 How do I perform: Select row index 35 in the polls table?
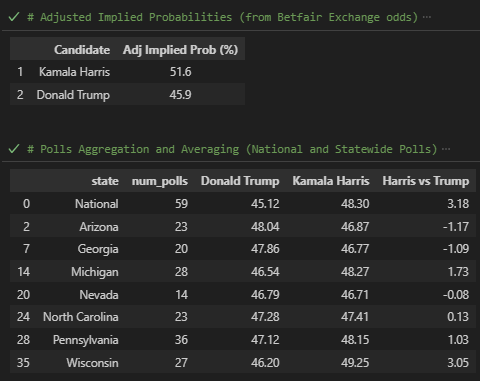coord(23,363)
